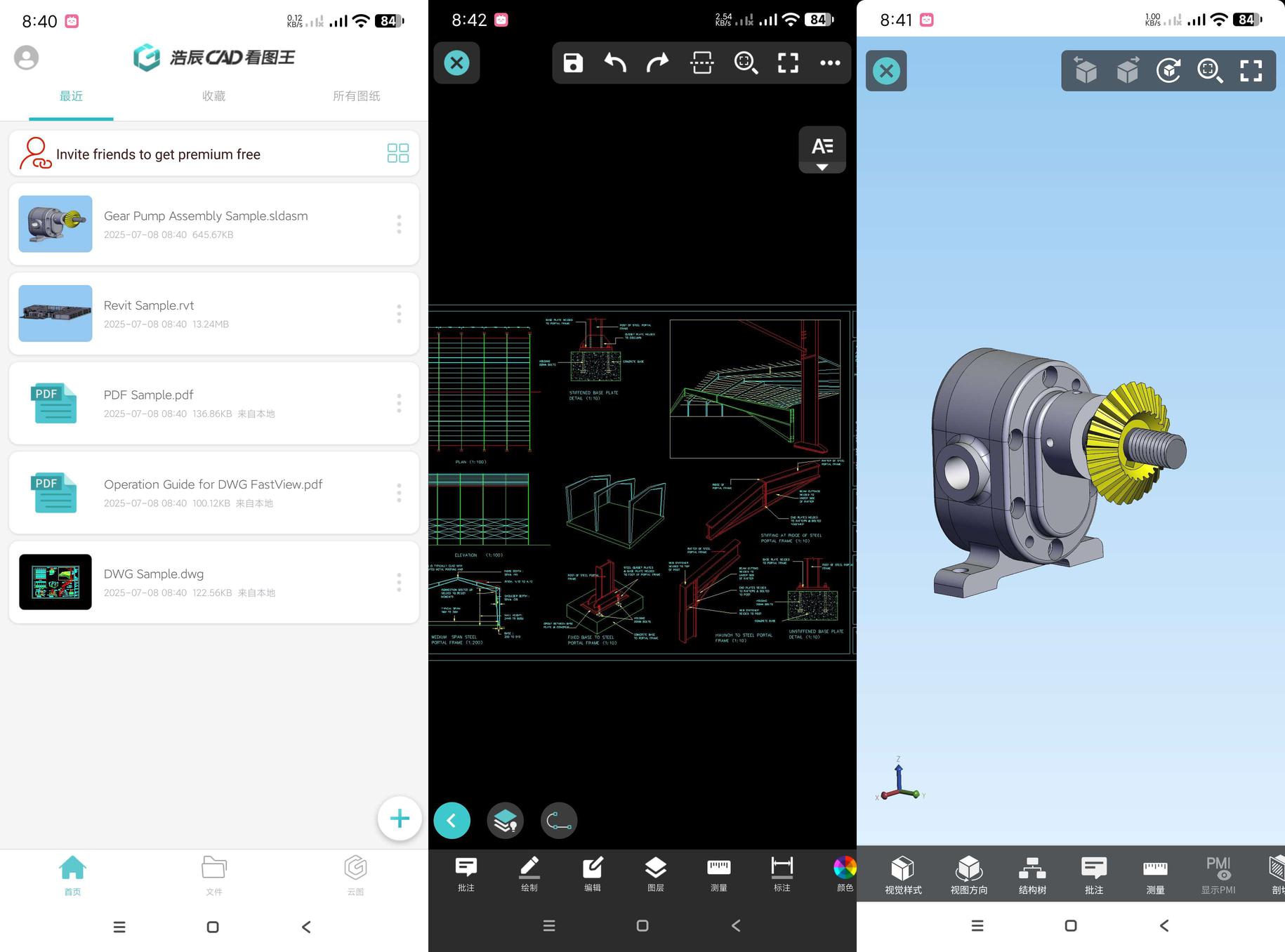This screenshot has width=1285, height=952.
Task: Tap Invite friends to get premium free
Action: 158,154
